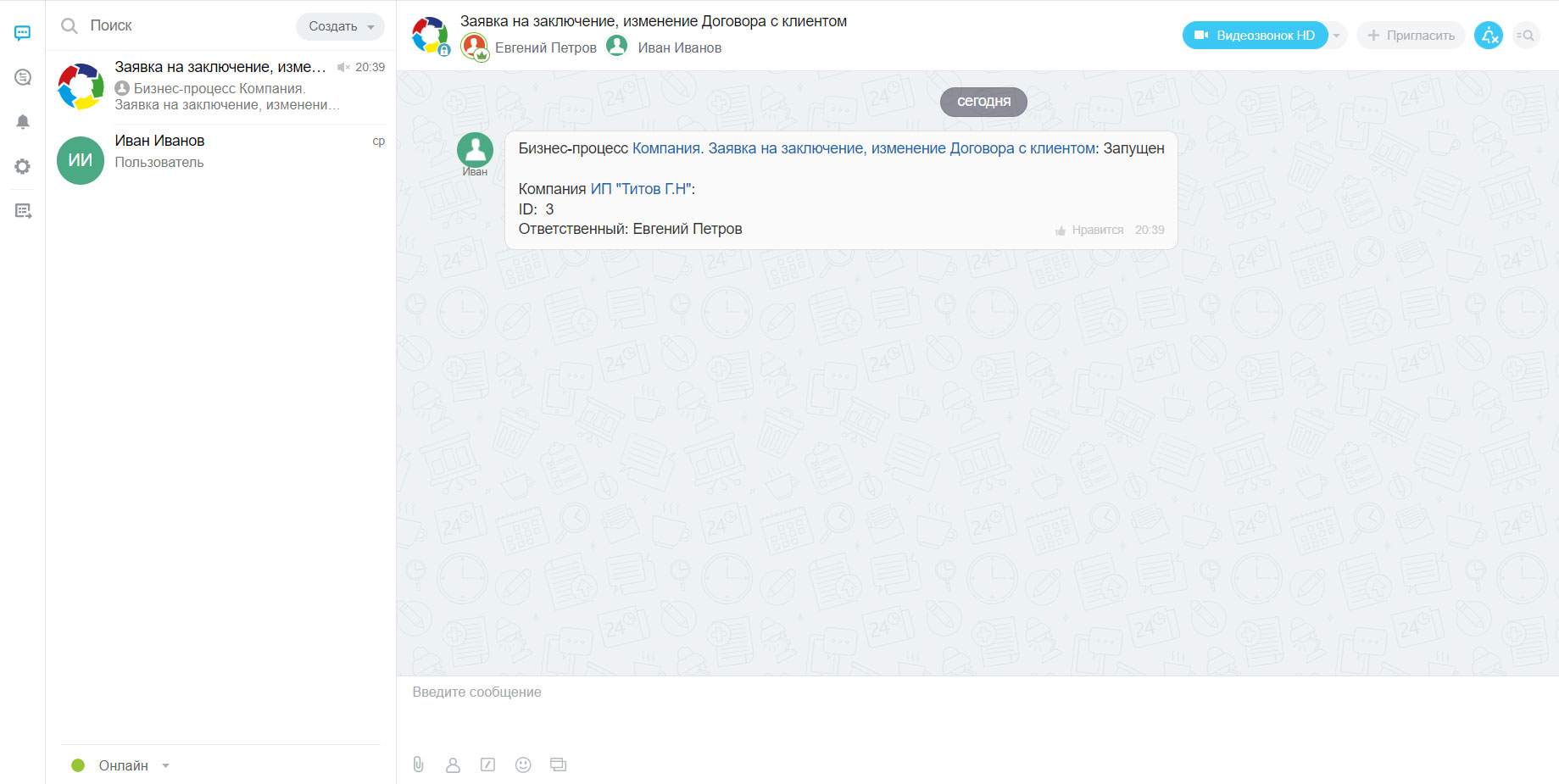Viewport: 1559px width, 784px height.
Task: Start a Видеозвонок HD call
Action: (x=1255, y=36)
